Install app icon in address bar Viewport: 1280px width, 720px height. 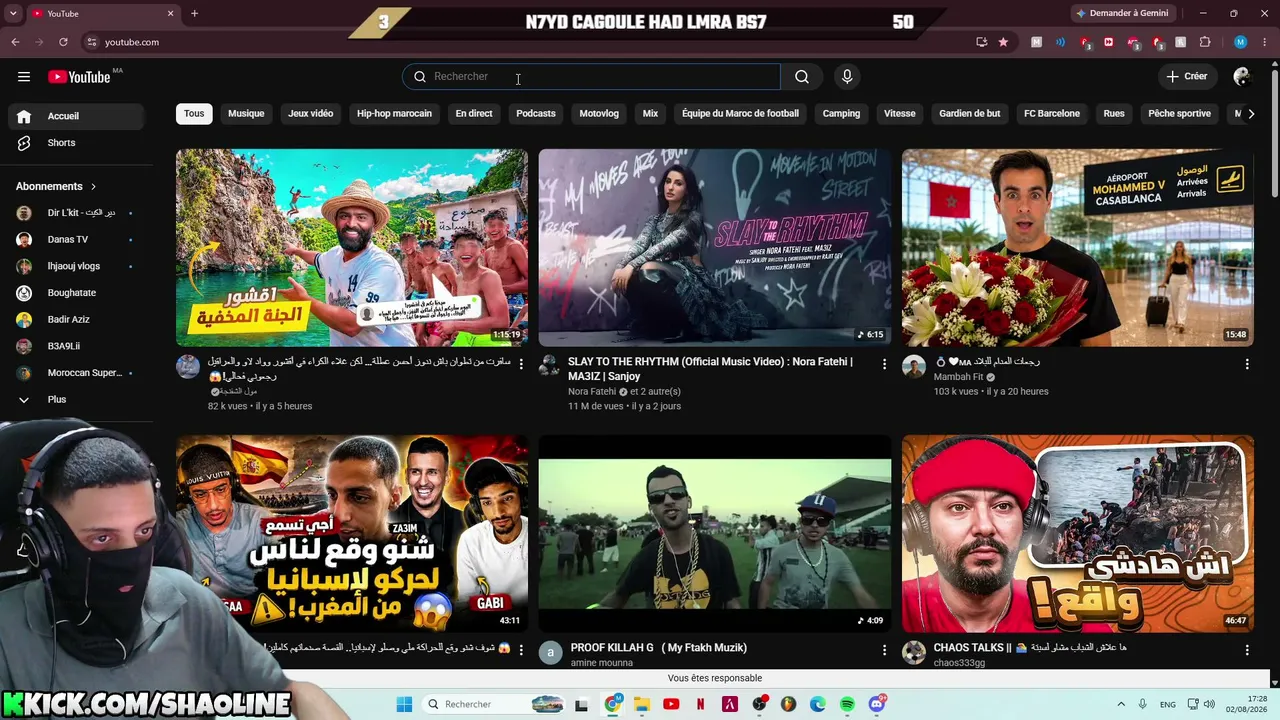982,42
